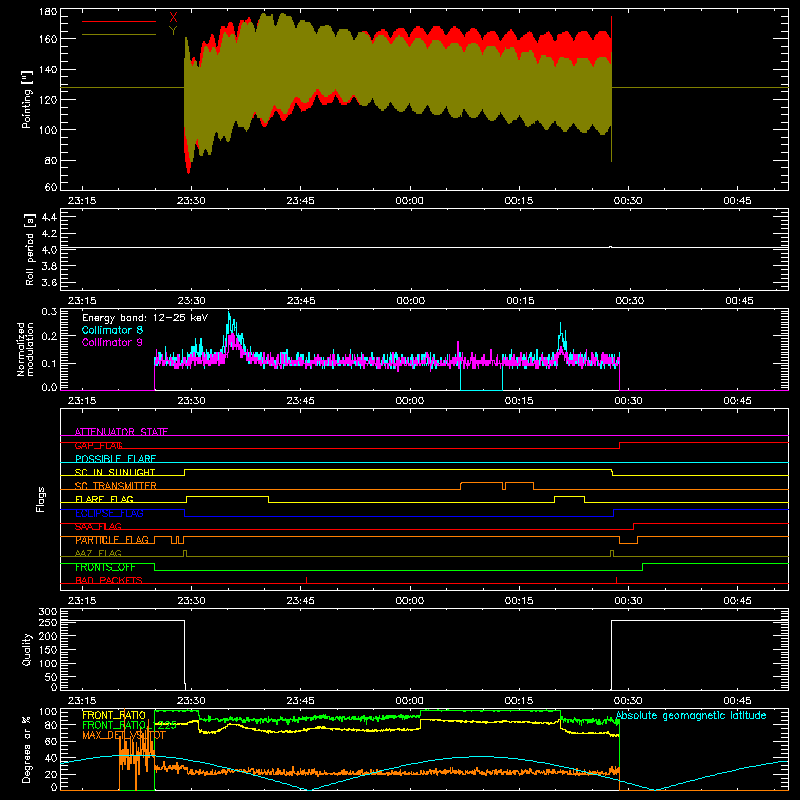Click the orange MAX_DET_VS_TOT legend label
The width and height of the screenshot is (800, 800).
pyautogui.click(x=124, y=735)
